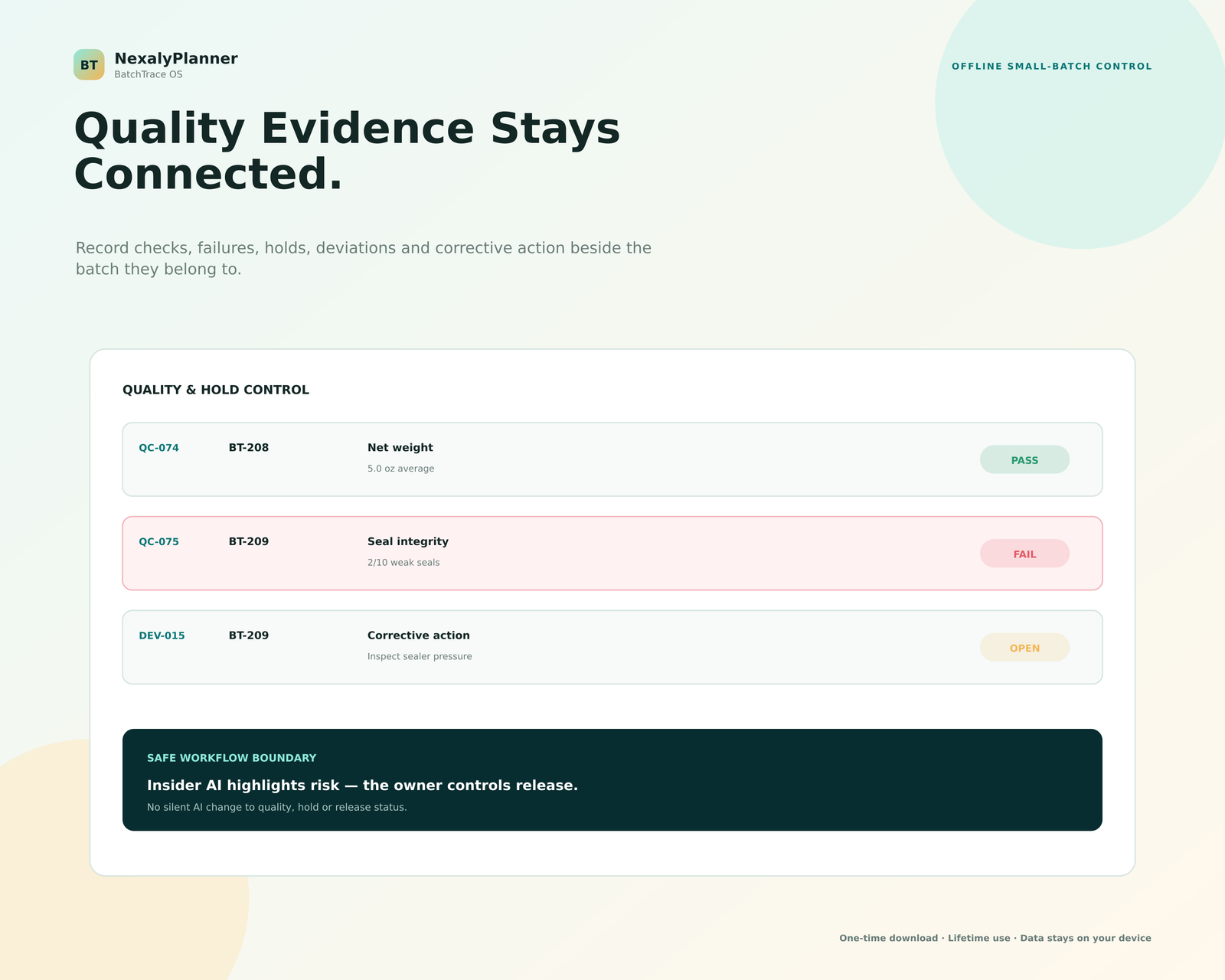The width and height of the screenshot is (1225, 980).
Task: Click the Seal integrity check title
Action: click(408, 542)
